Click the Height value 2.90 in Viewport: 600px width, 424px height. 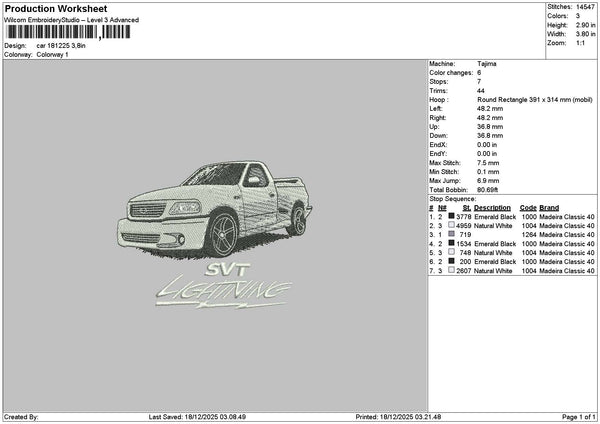click(x=585, y=25)
